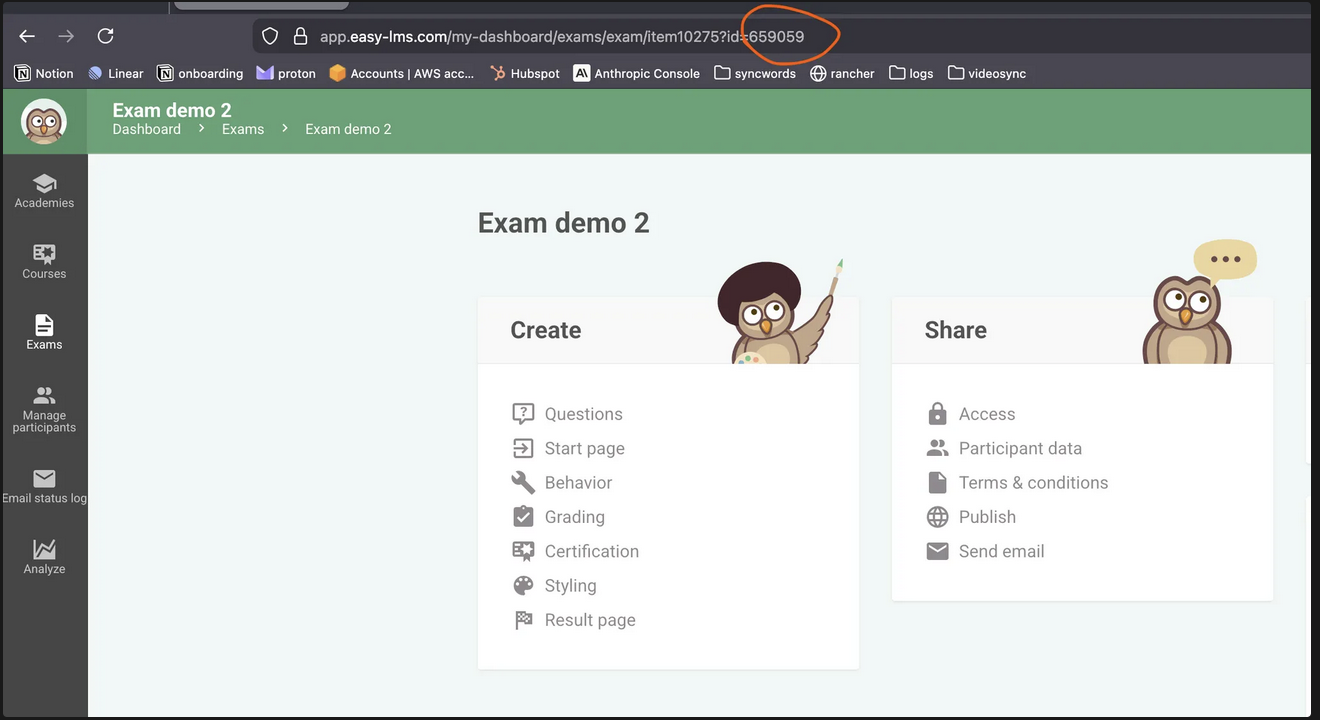Reload the page with browser refresh icon
This screenshot has width=1320, height=720.
point(105,36)
